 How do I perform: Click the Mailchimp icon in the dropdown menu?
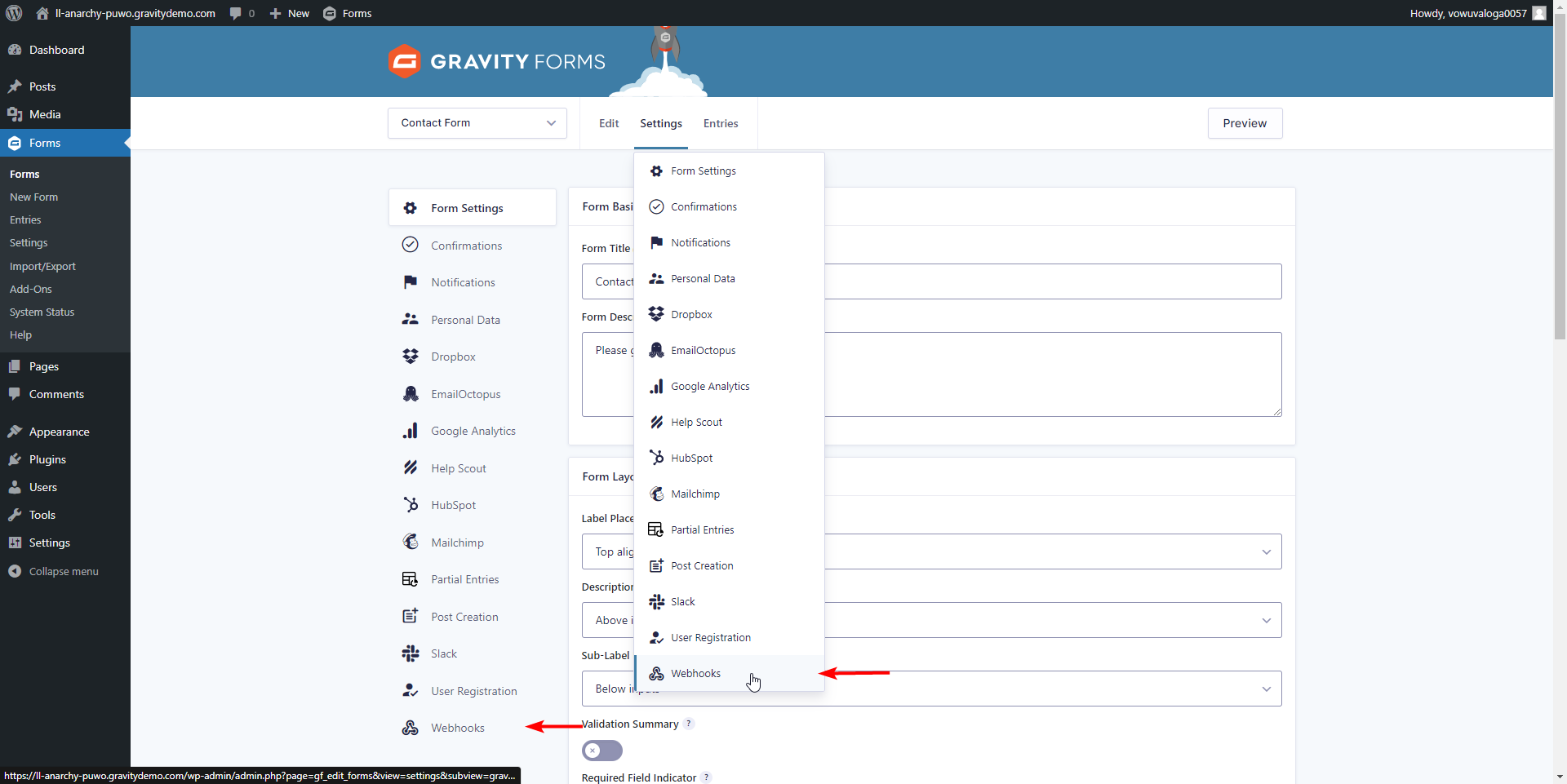(656, 494)
